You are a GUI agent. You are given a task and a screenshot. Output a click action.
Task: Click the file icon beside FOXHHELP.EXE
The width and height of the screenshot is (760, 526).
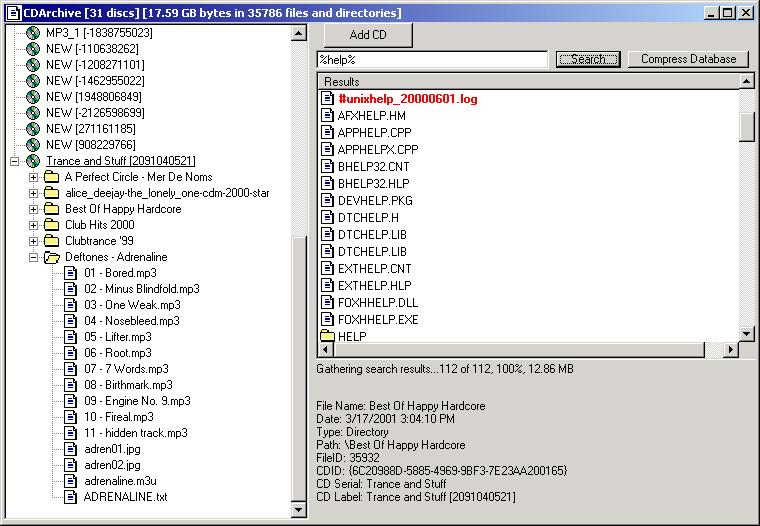click(x=327, y=320)
